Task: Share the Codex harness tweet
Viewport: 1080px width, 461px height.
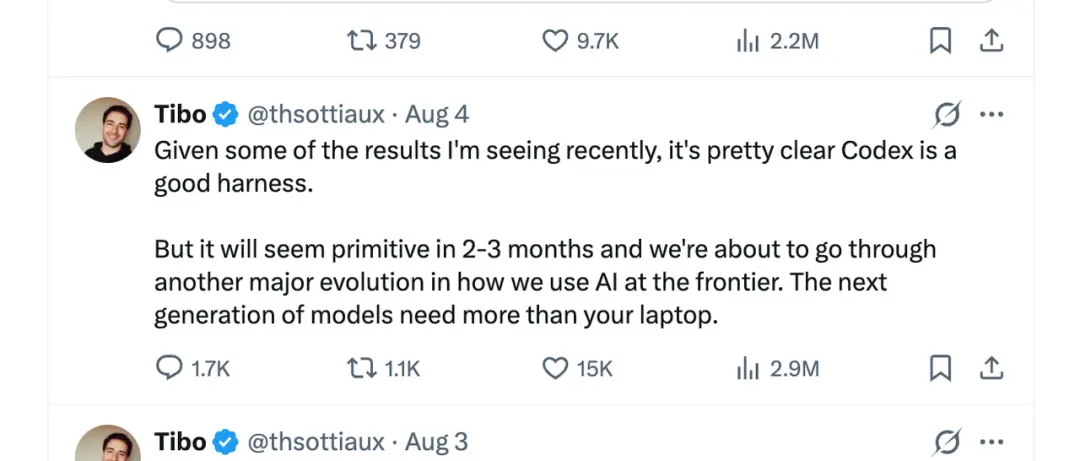Action: [x=990, y=369]
